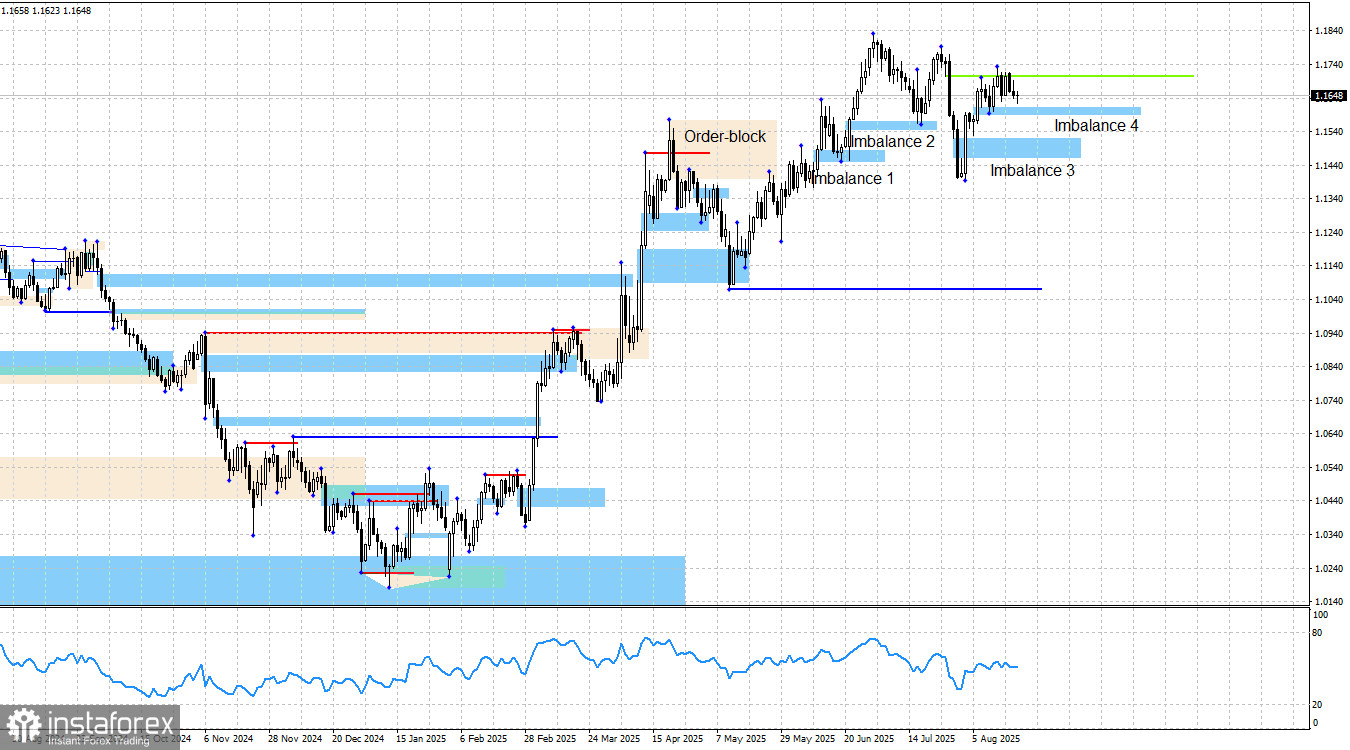Click price axis label 1.1440

click(1328, 166)
